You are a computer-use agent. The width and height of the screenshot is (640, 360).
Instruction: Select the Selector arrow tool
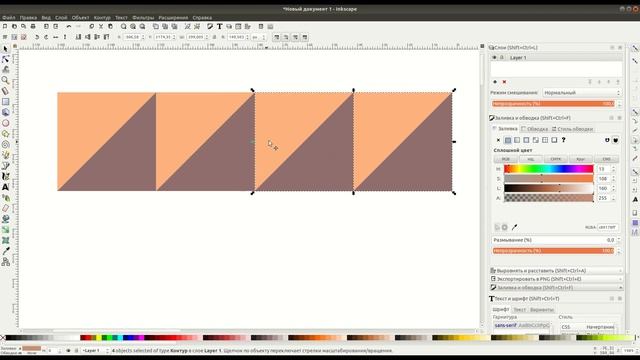5,49
